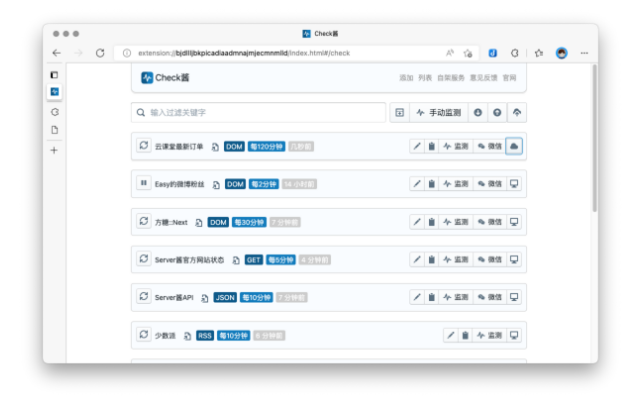Click the JSON type badge on Server酱API

pos(225,298)
